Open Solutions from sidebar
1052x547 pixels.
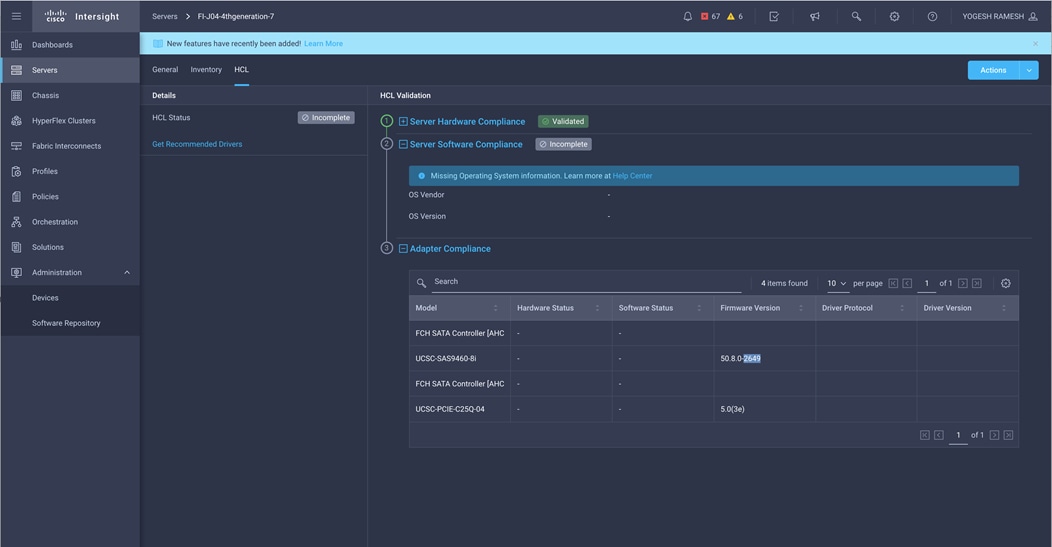[x=70, y=247]
